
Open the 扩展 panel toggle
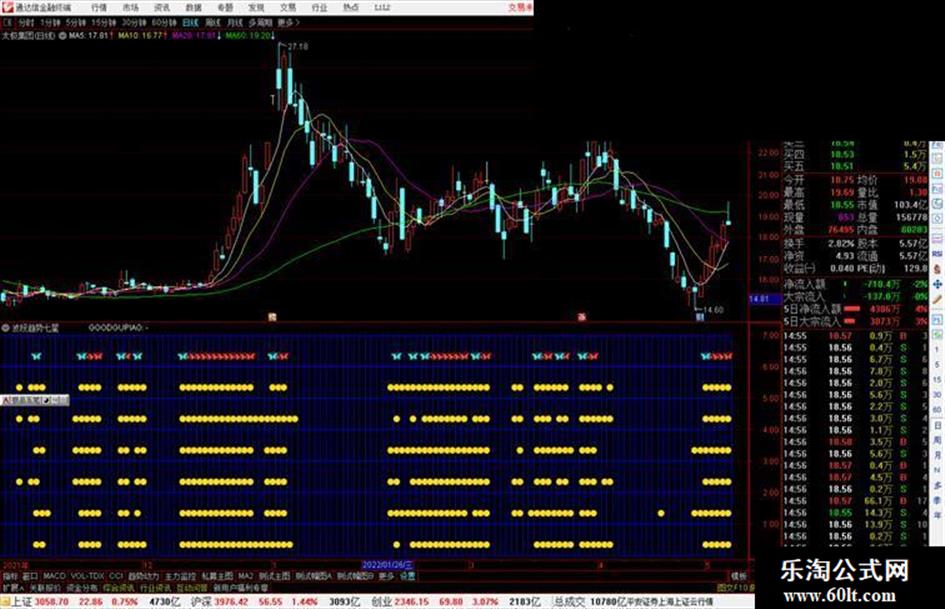[13, 587]
